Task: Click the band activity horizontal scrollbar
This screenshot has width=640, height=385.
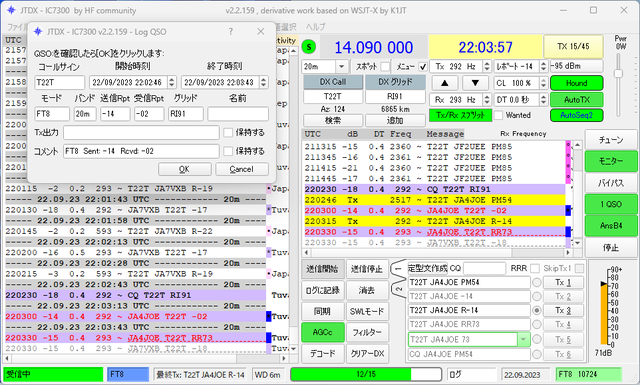Action: coord(145,358)
